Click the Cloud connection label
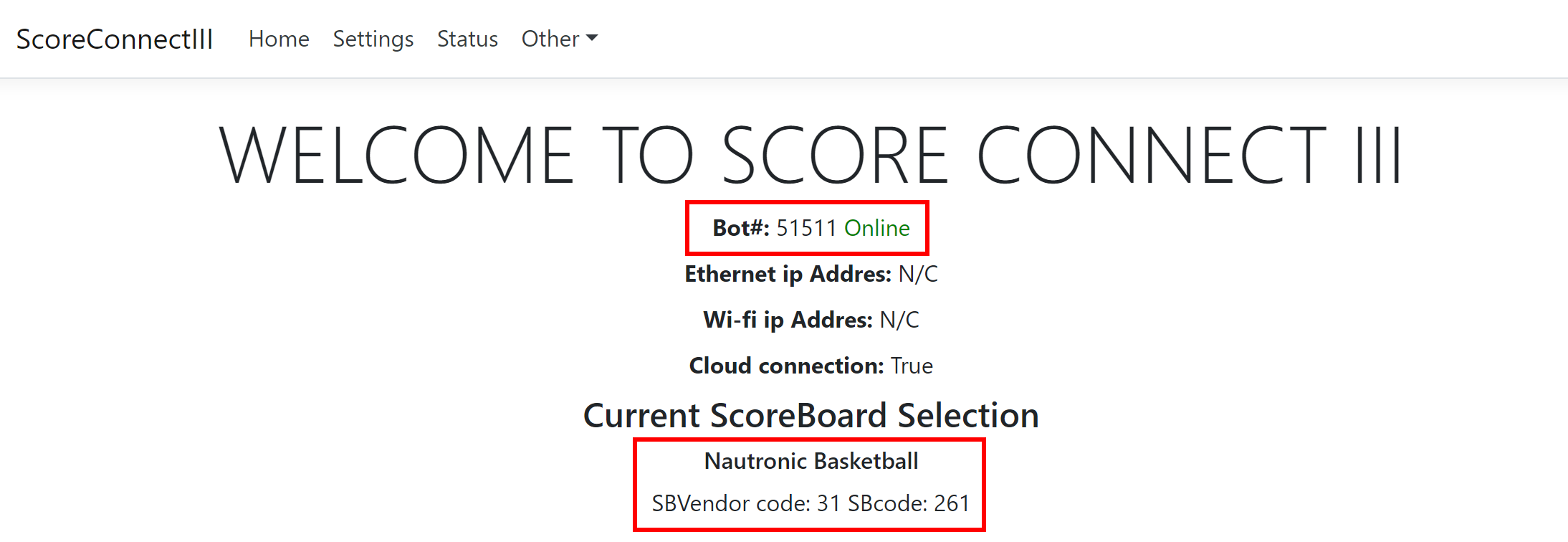This screenshot has width=1568, height=542. click(786, 366)
